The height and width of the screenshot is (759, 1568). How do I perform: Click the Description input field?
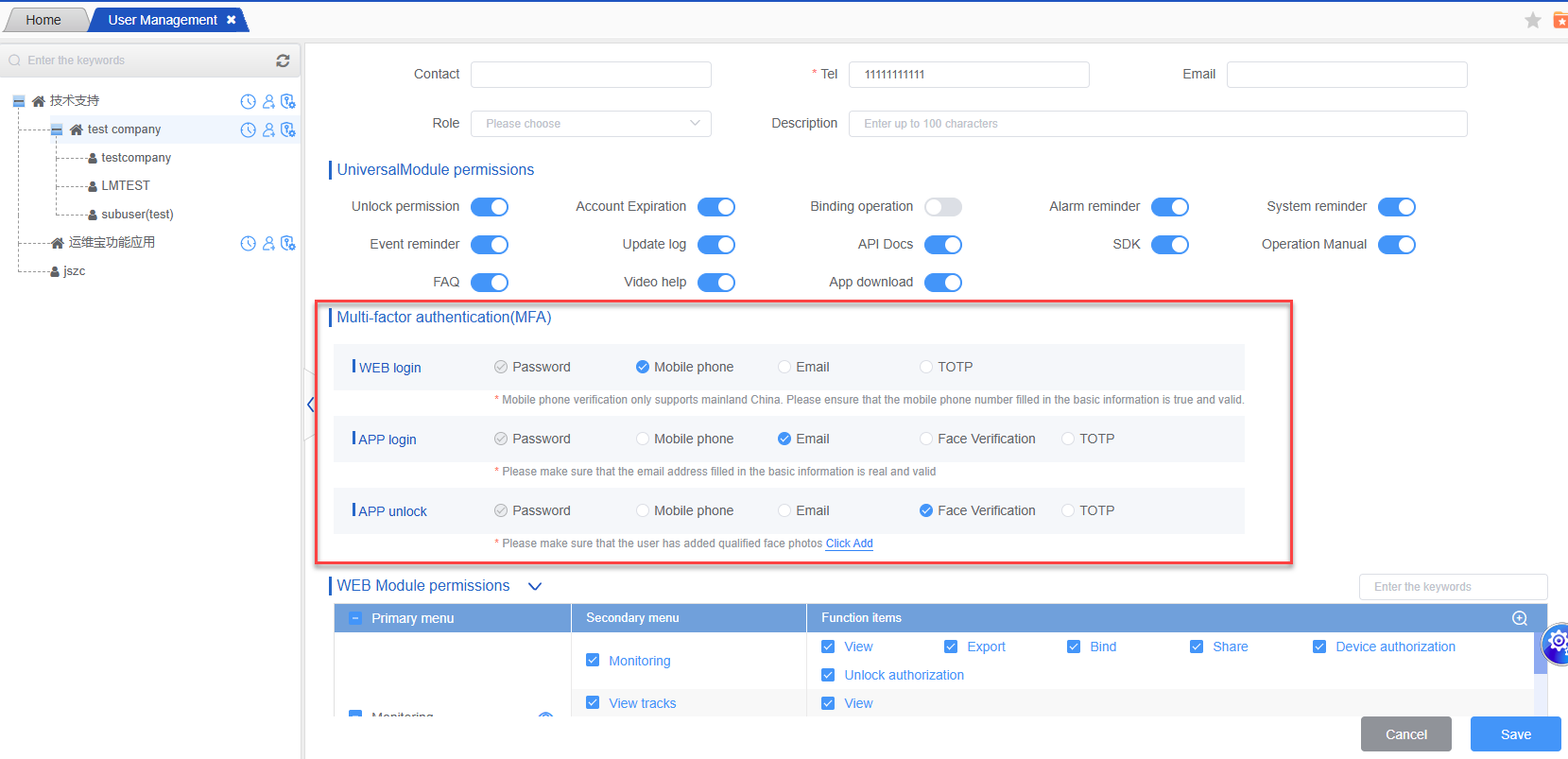(x=1158, y=124)
